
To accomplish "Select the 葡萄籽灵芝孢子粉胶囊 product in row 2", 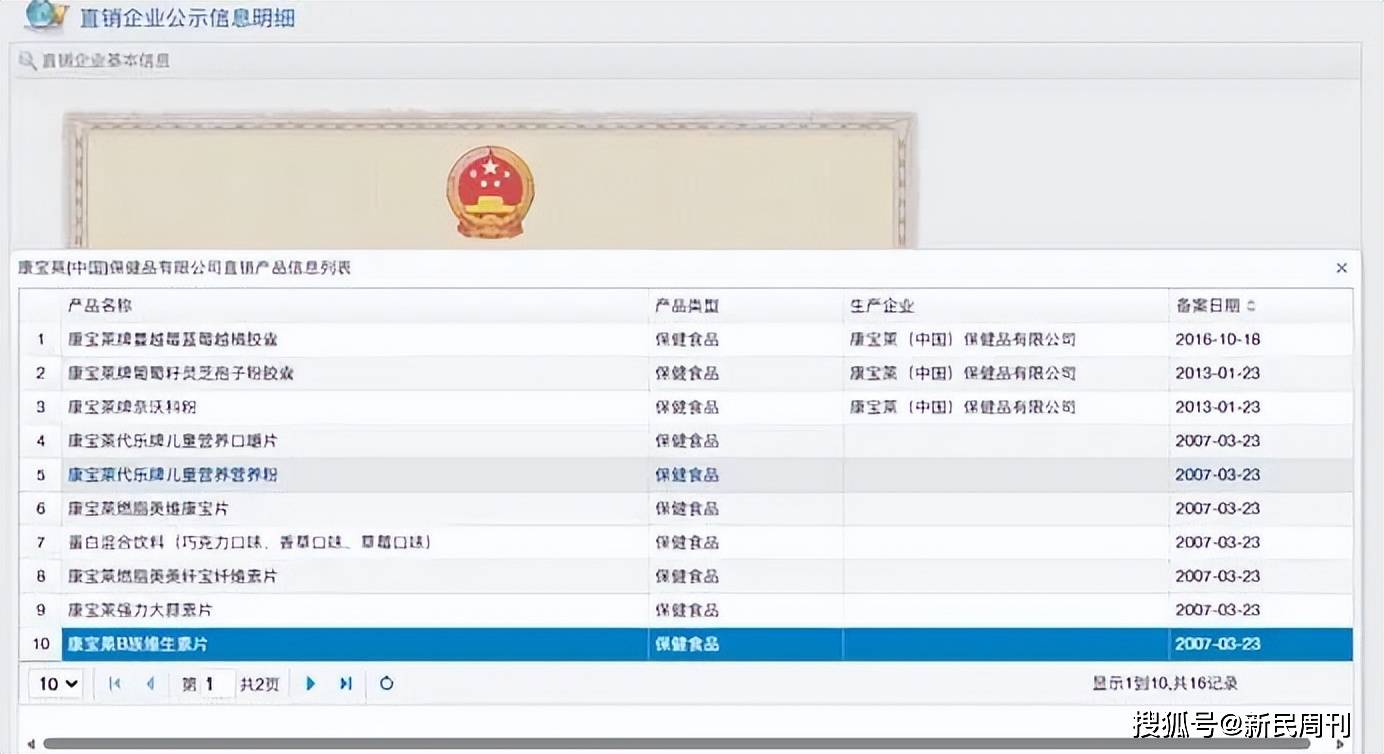I will coord(181,374).
